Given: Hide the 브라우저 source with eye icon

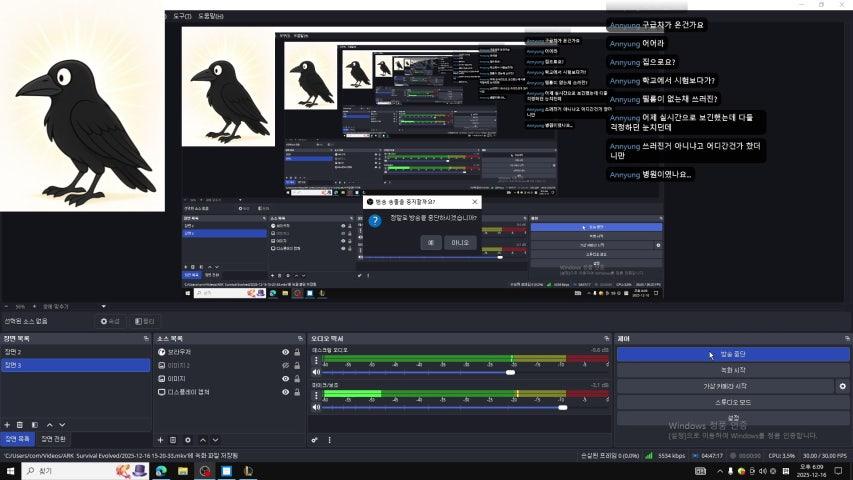Looking at the screenshot, I should click(285, 352).
